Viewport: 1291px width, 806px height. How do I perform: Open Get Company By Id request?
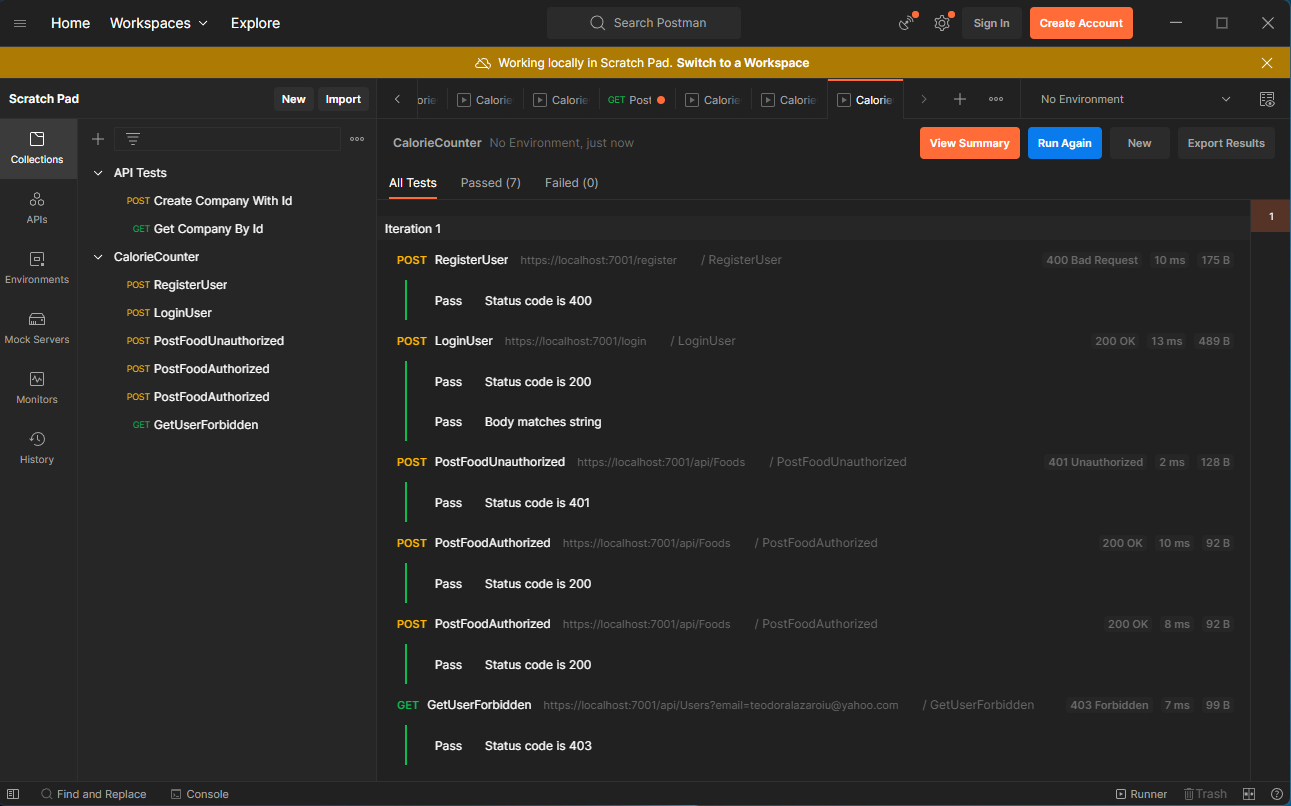click(x=198, y=229)
